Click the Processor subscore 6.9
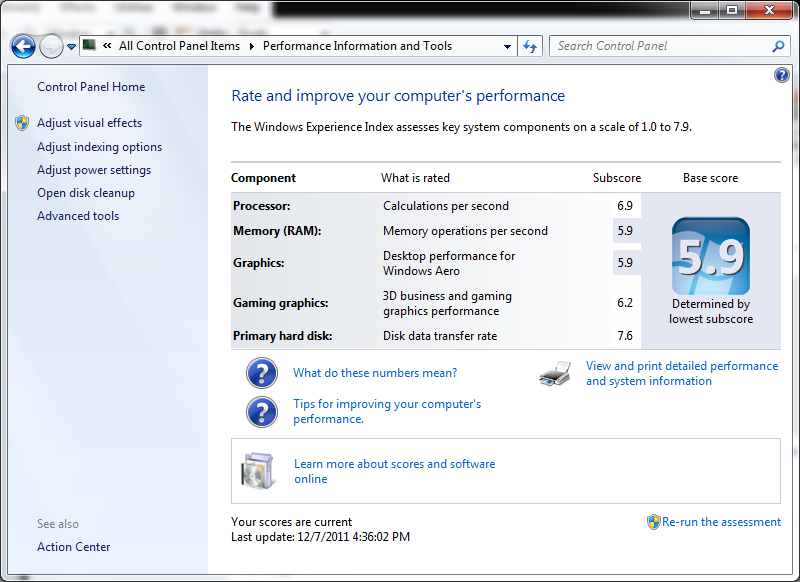The height and width of the screenshot is (582, 800). (x=625, y=206)
